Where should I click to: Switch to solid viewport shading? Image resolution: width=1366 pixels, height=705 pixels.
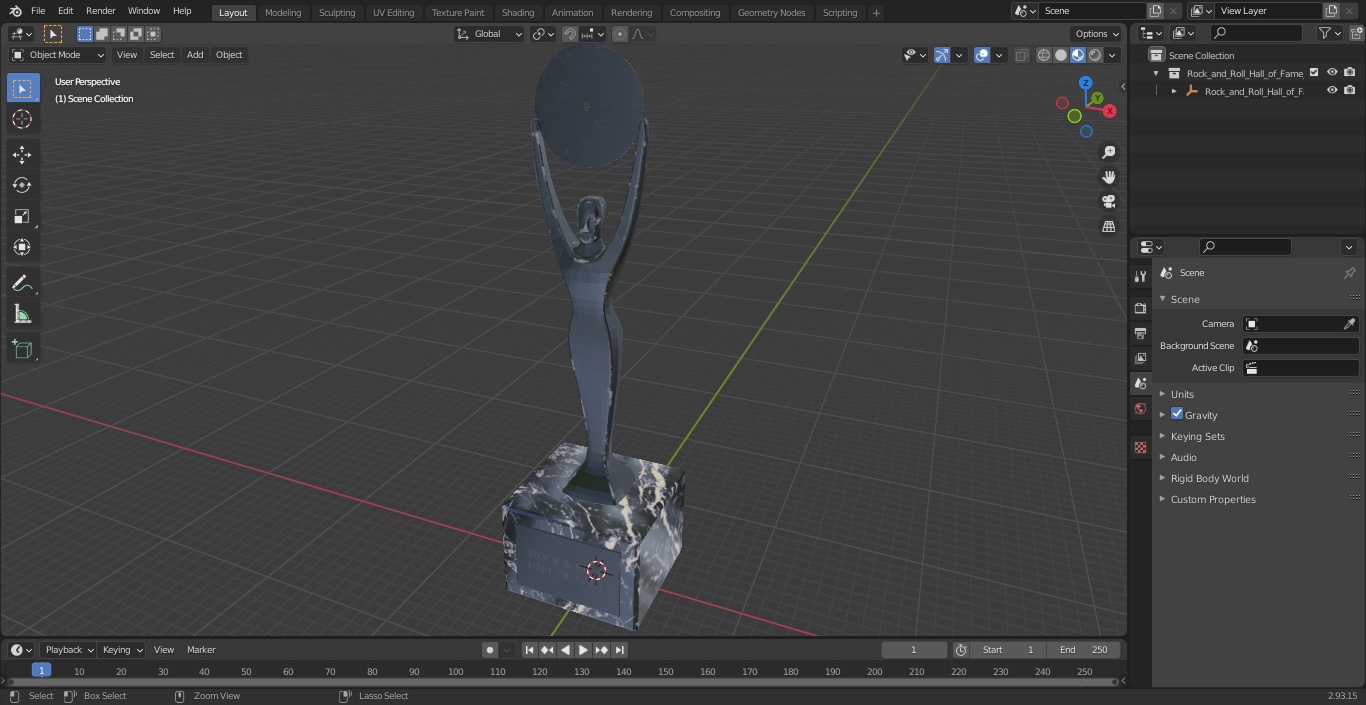[1061, 55]
